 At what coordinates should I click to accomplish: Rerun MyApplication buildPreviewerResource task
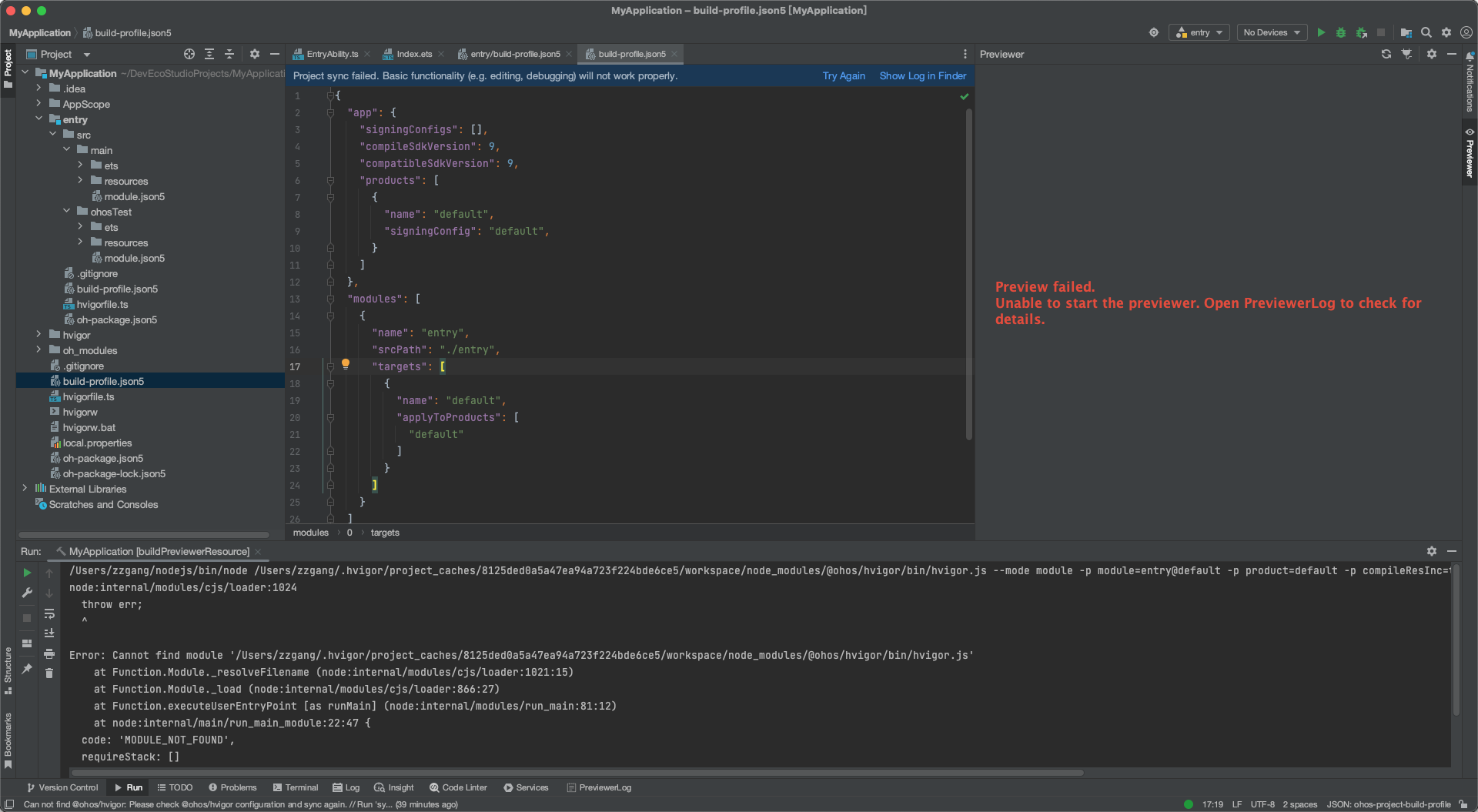click(x=27, y=573)
